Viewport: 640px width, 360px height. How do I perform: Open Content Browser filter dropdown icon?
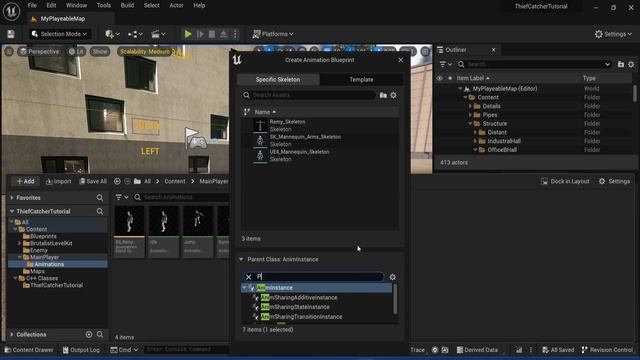click(122, 197)
